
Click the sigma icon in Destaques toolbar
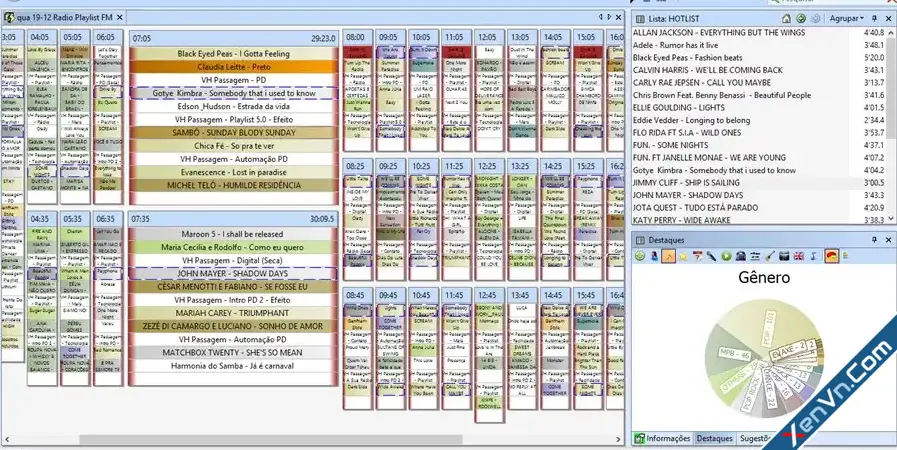tap(813, 256)
